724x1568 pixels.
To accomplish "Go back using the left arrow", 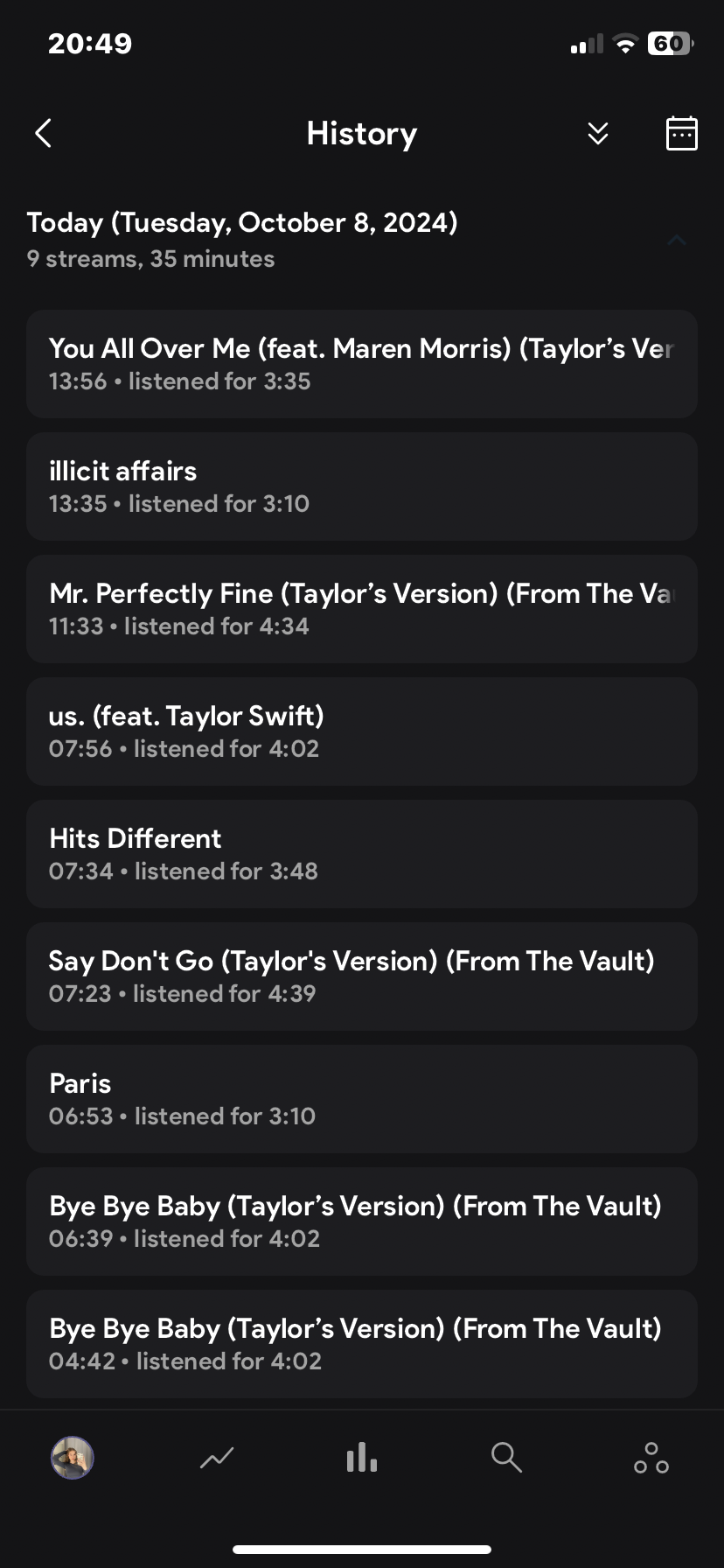I will pyautogui.click(x=44, y=134).
